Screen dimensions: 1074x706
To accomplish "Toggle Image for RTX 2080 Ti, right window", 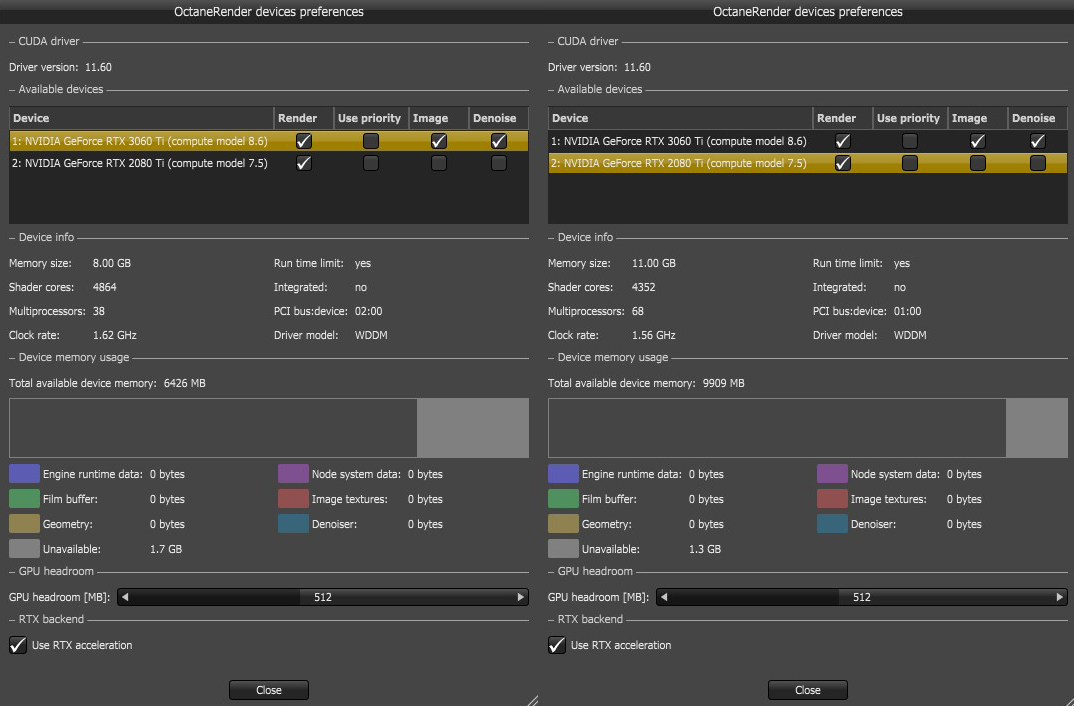I will point(977,163).
